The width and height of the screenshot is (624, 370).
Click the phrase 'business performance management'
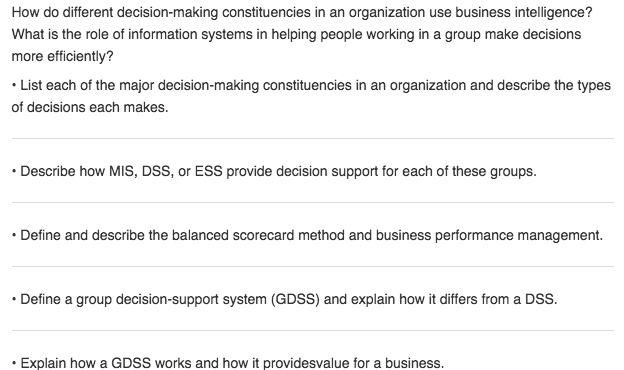click(488, 236)
